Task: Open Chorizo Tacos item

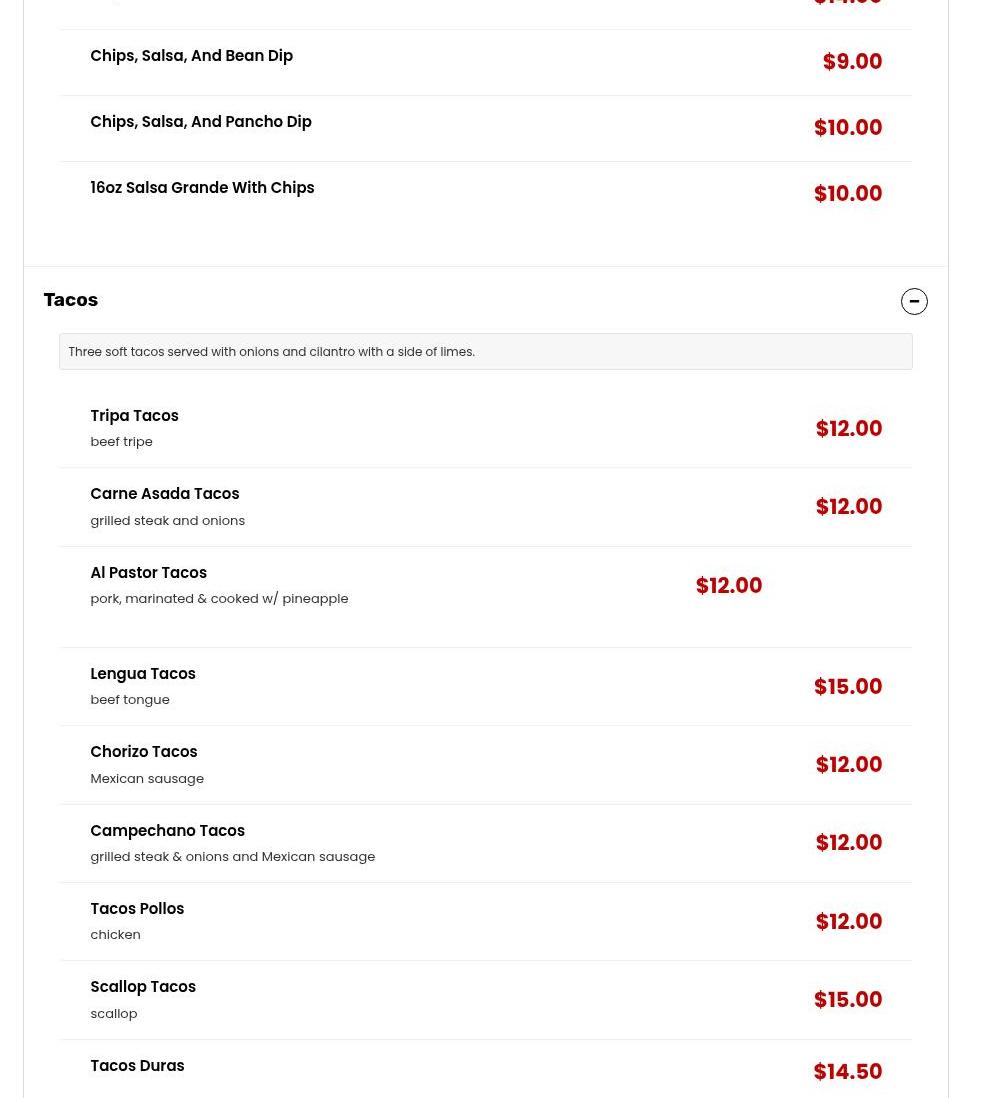Action: [x=143, y=752]
